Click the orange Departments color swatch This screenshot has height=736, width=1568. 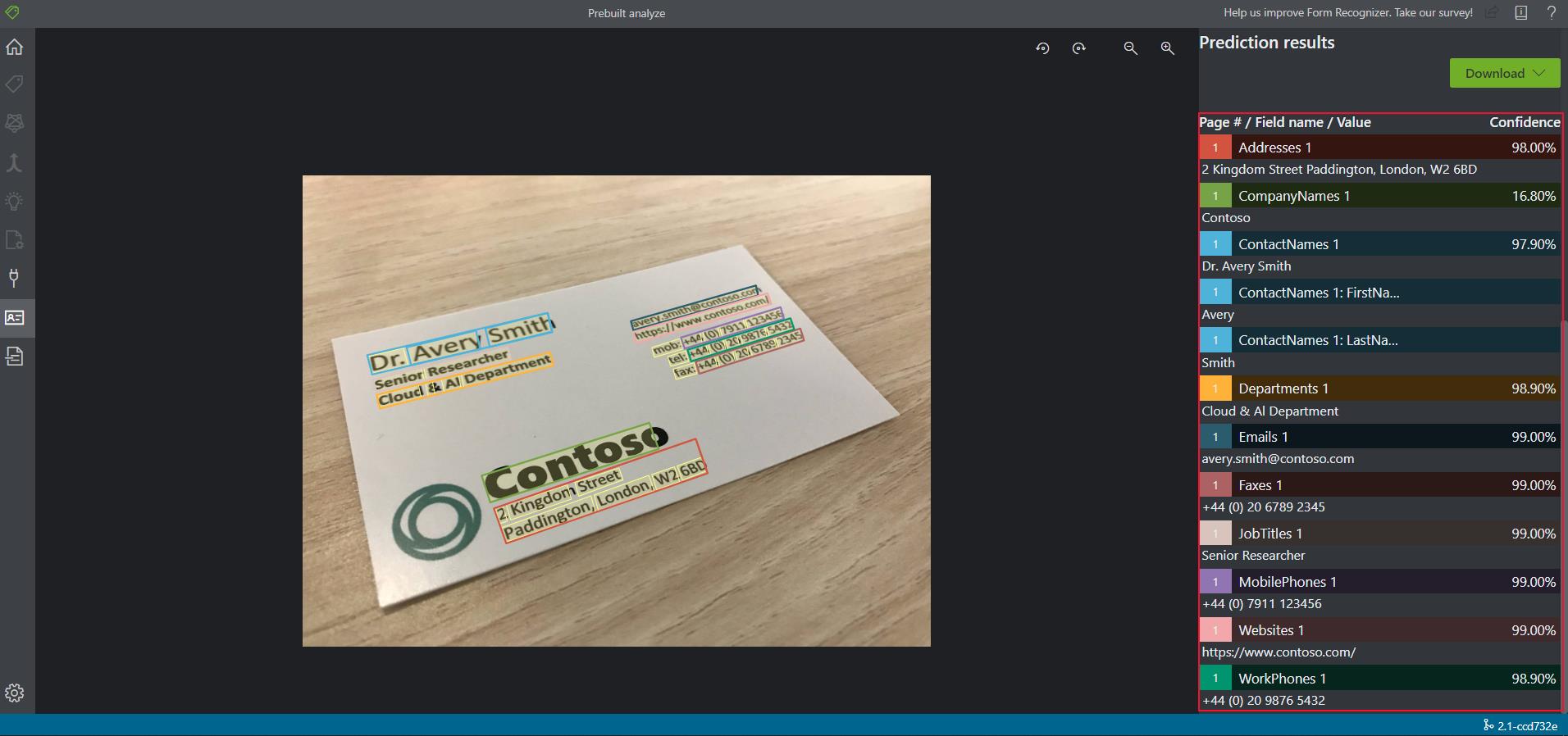[1215, 388]
